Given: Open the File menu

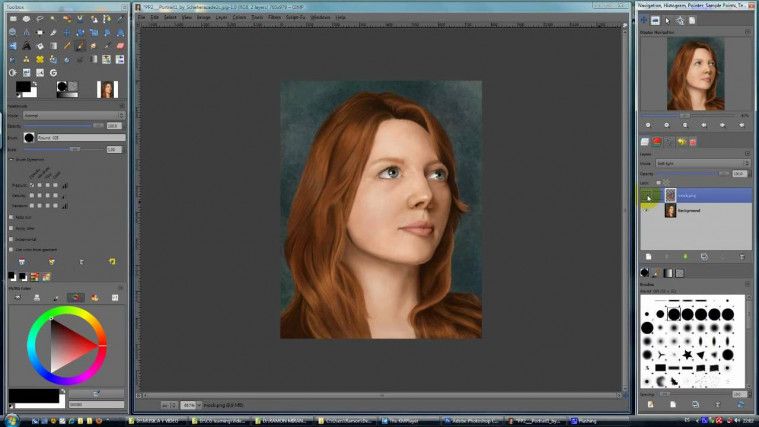Looking at the screenshot, I should pos(142,17).
